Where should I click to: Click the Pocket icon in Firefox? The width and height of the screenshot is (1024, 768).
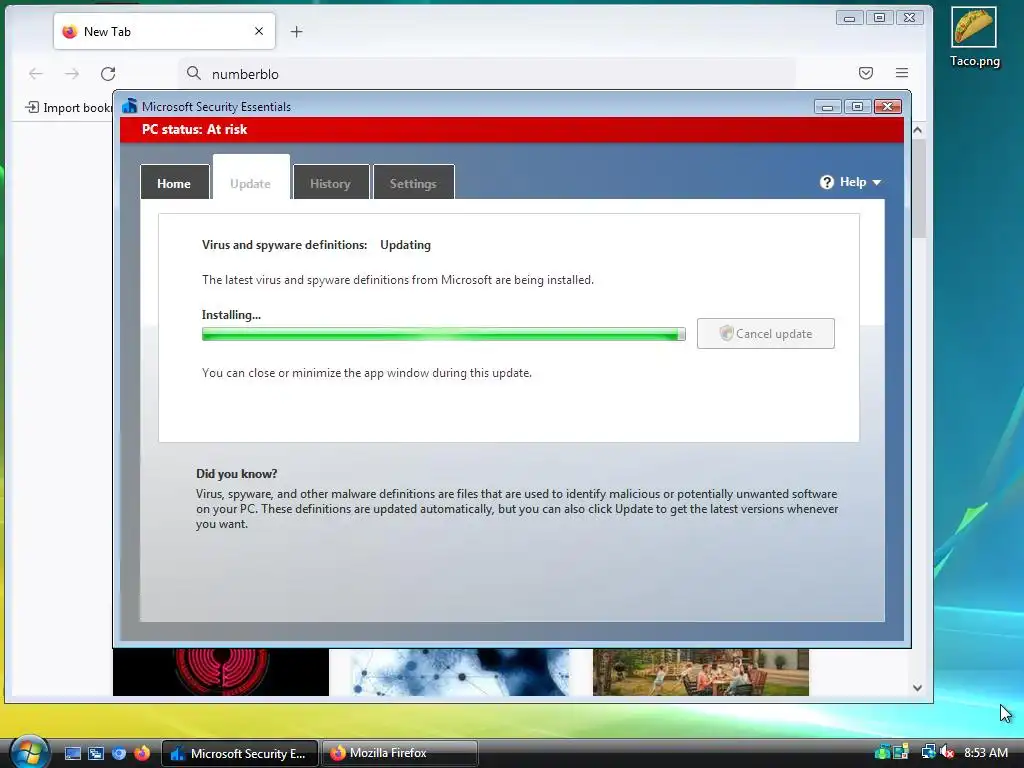tap(866, 73)
